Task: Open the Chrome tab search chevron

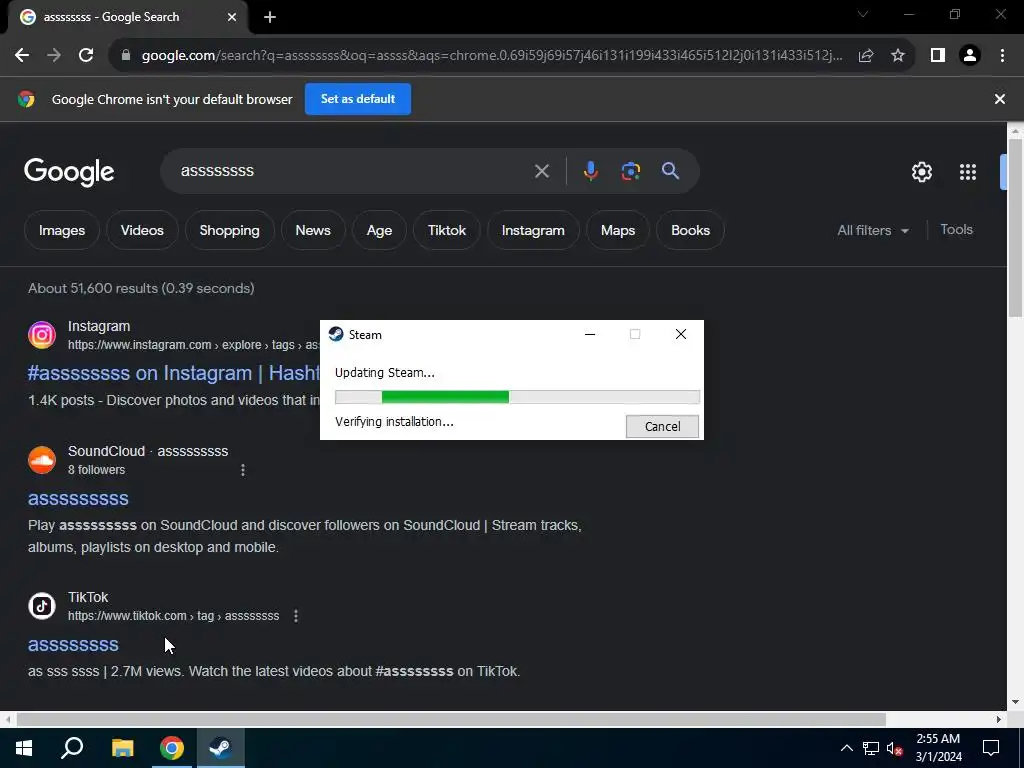Action: pyautogui.click(x=863, y=14)
